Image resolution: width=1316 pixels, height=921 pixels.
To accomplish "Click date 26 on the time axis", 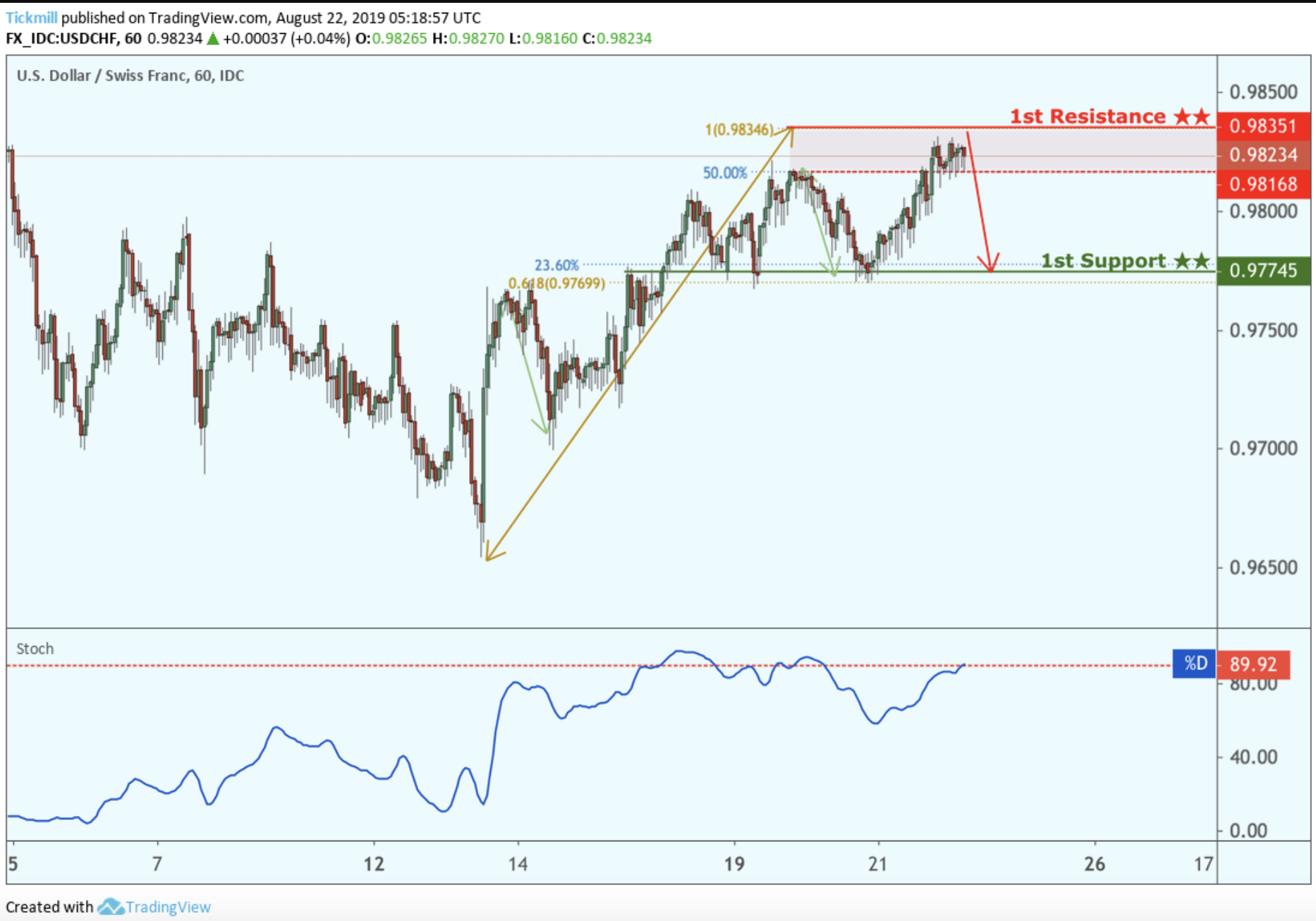I will pyautogui.click(x=1095, y=864).
